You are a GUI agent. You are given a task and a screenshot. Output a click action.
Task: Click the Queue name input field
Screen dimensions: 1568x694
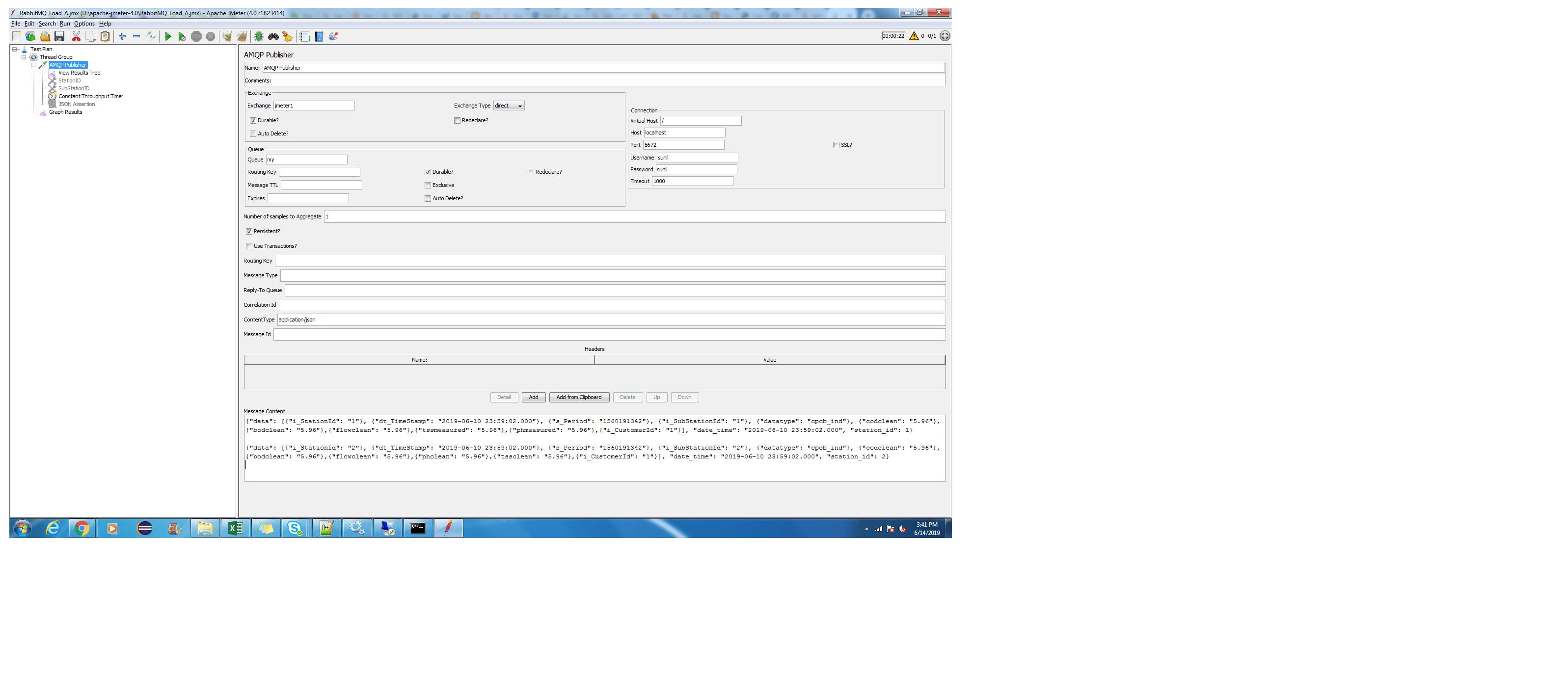point(307,160)
